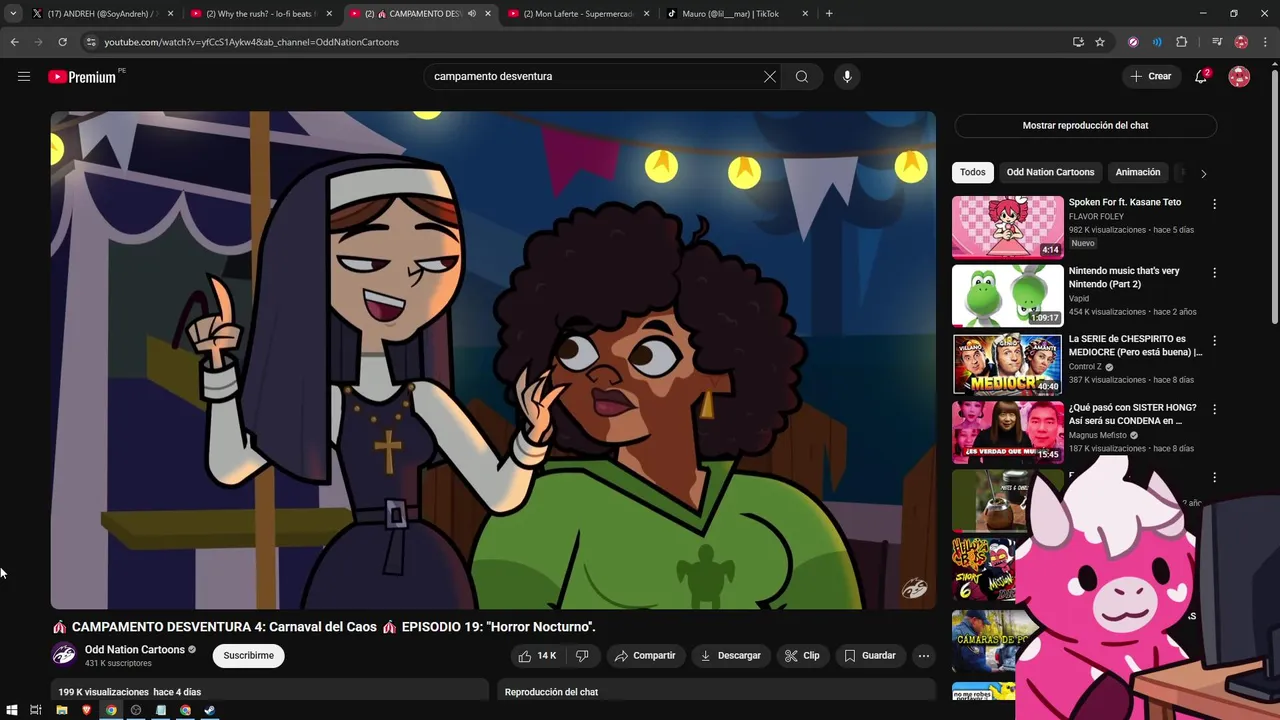Open Spoken For ft. Kasane Teto title

coord(1125,202)
